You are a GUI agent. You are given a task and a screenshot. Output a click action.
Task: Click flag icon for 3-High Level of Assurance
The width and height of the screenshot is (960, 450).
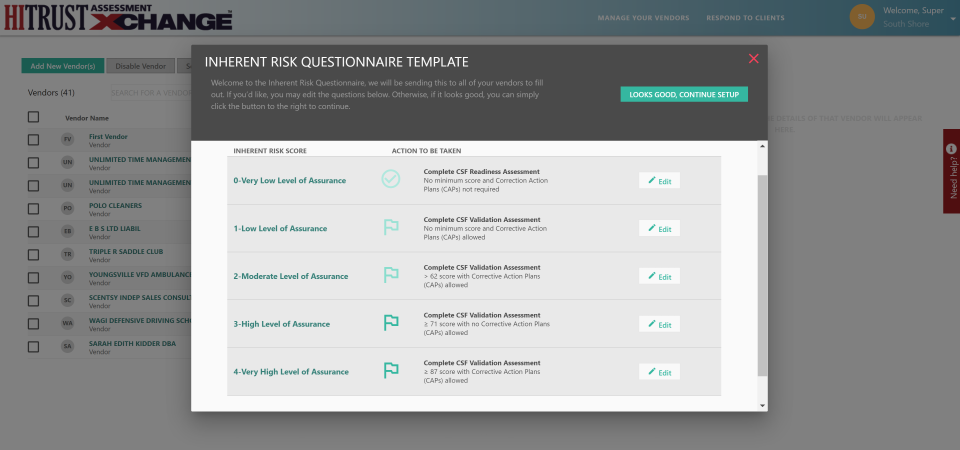click(391, 323)
